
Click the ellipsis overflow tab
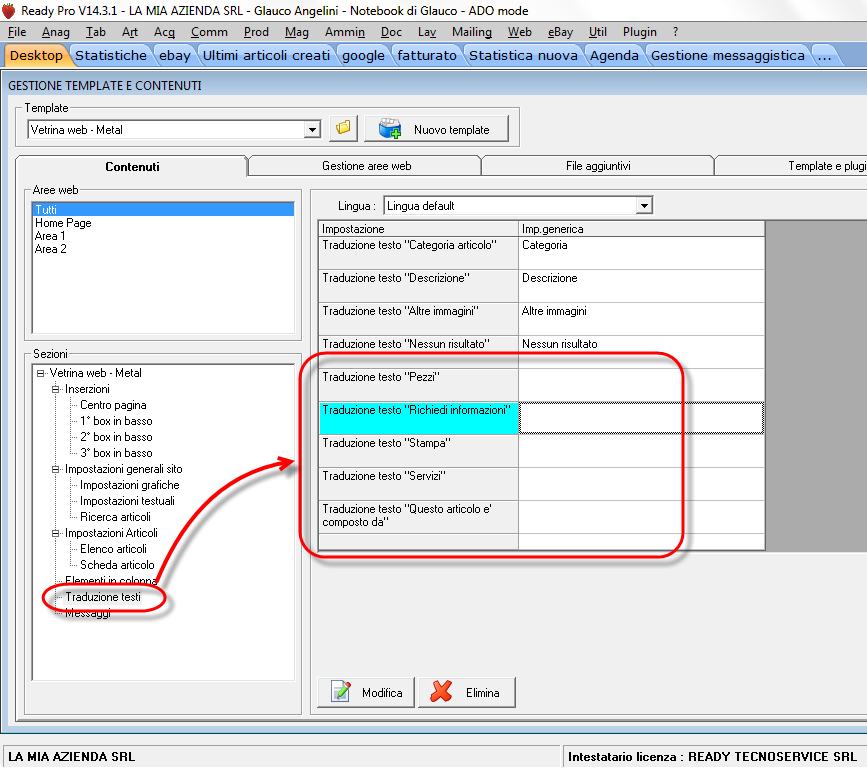[x=824, y=55]
